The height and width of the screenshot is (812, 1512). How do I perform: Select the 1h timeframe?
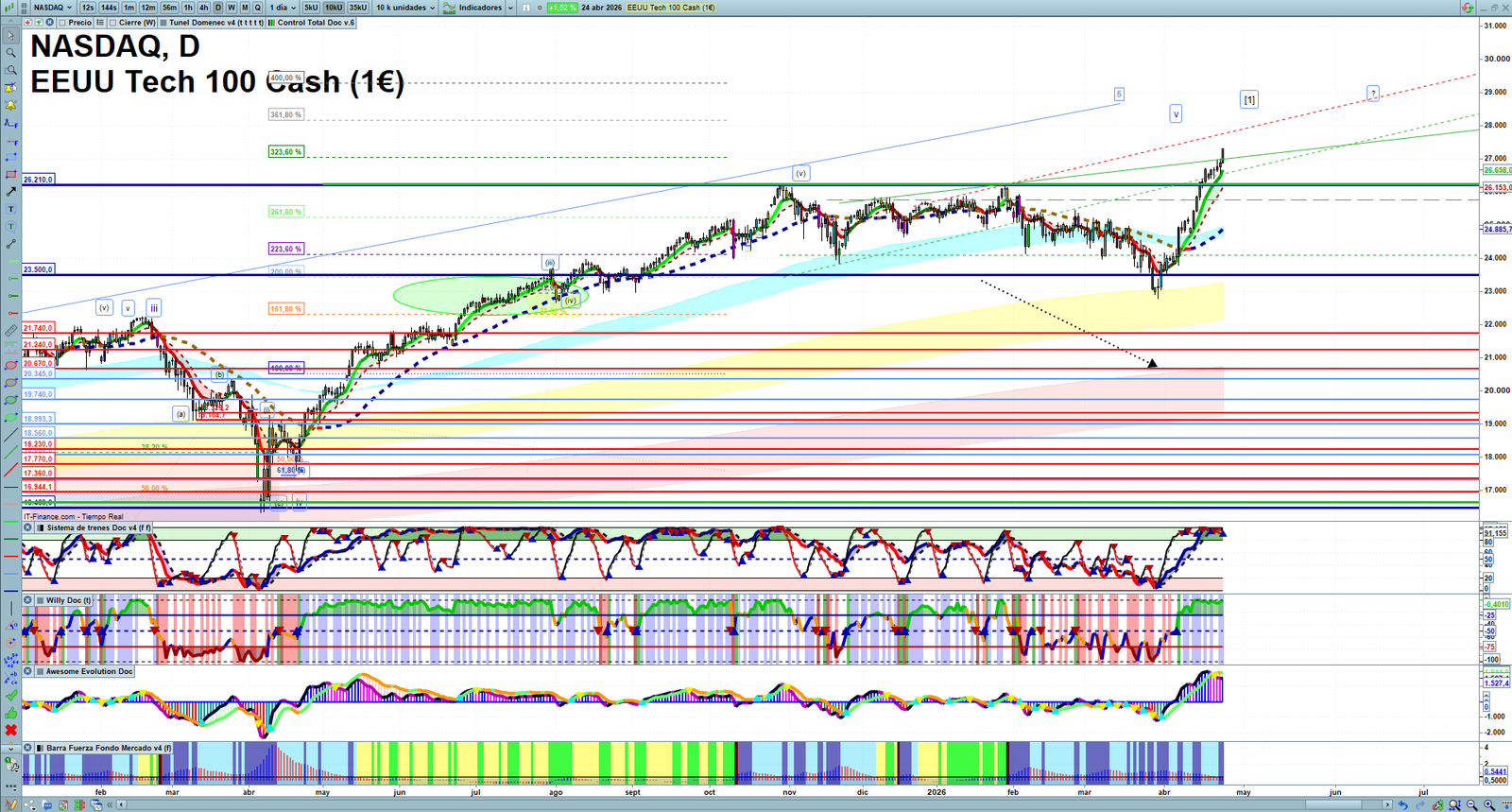[x=188, y=8]
